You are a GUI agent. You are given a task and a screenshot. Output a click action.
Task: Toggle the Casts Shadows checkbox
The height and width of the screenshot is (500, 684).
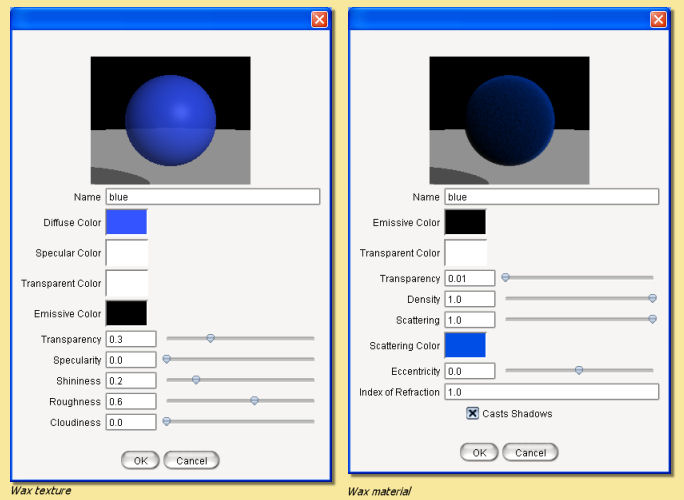click(473, 413)
